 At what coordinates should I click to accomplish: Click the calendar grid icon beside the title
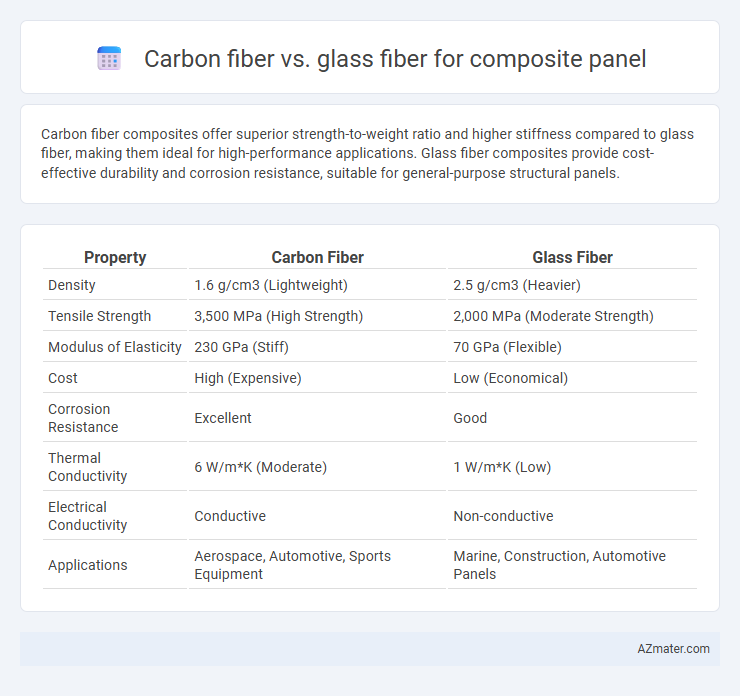(x=109, y=59)
